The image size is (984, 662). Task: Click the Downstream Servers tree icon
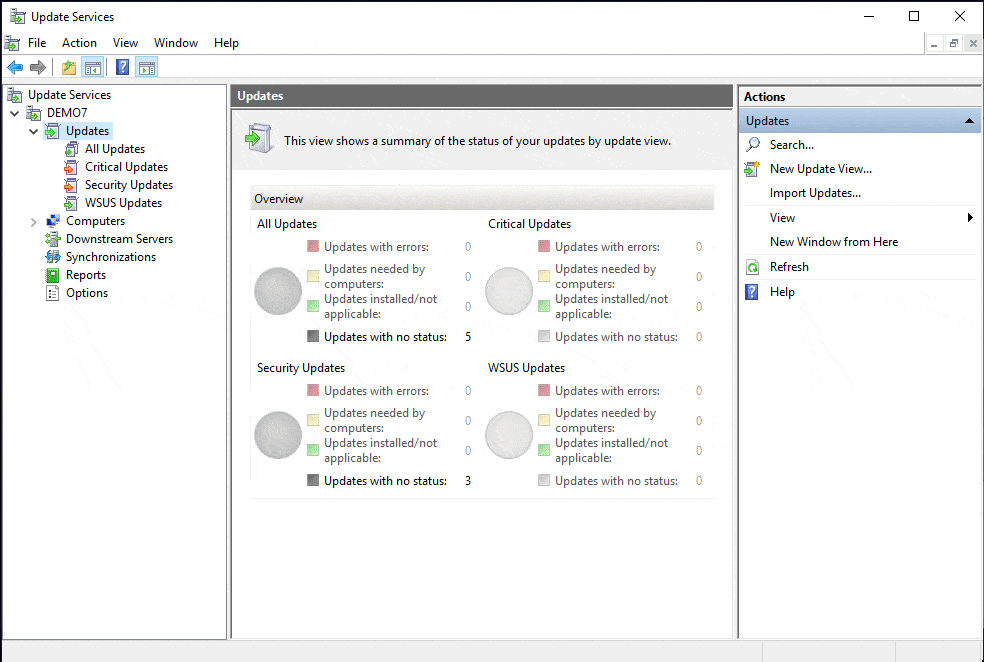pos(53,239)
